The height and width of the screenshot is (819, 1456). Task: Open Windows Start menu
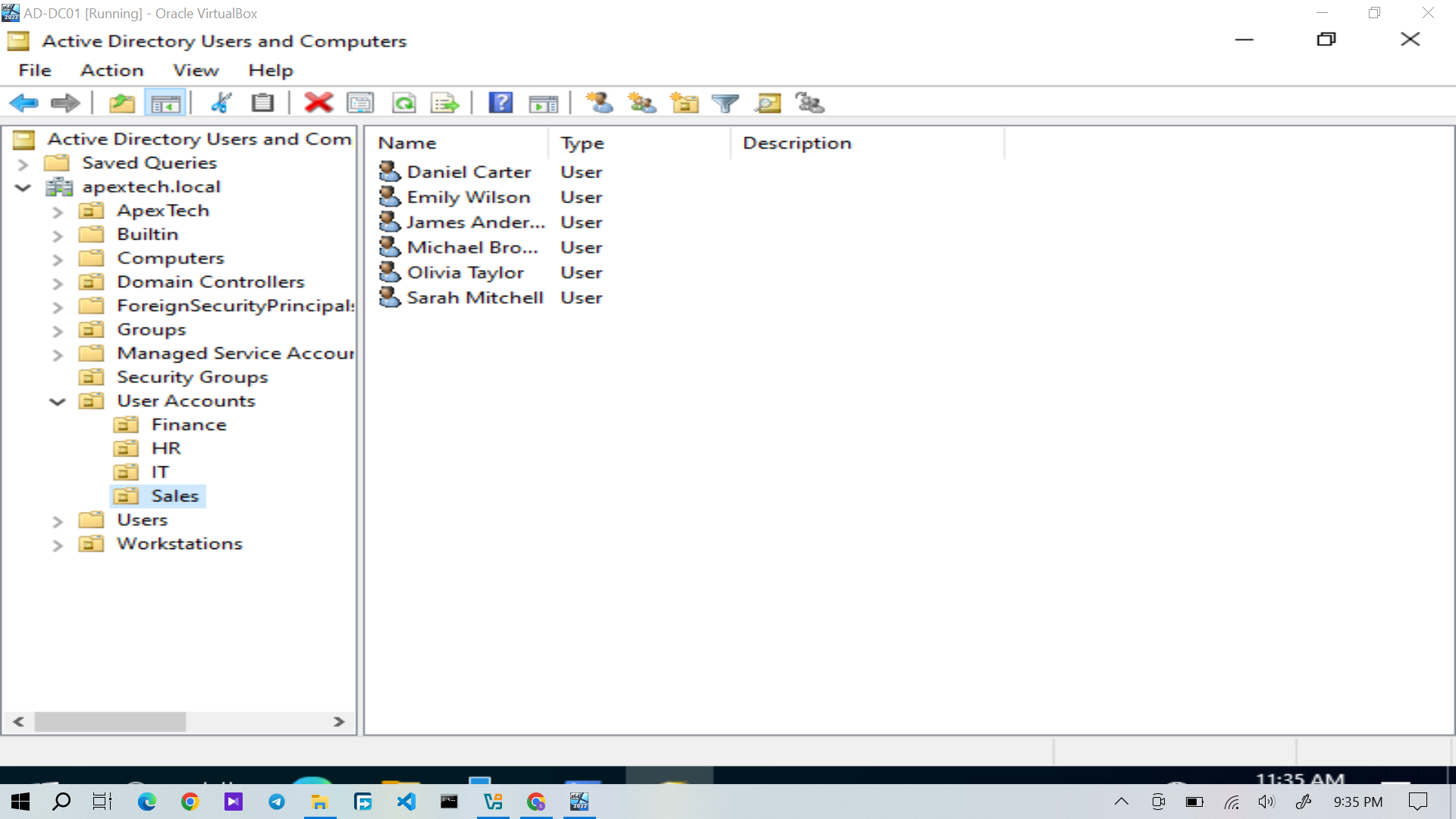click(x=20, y=802)
